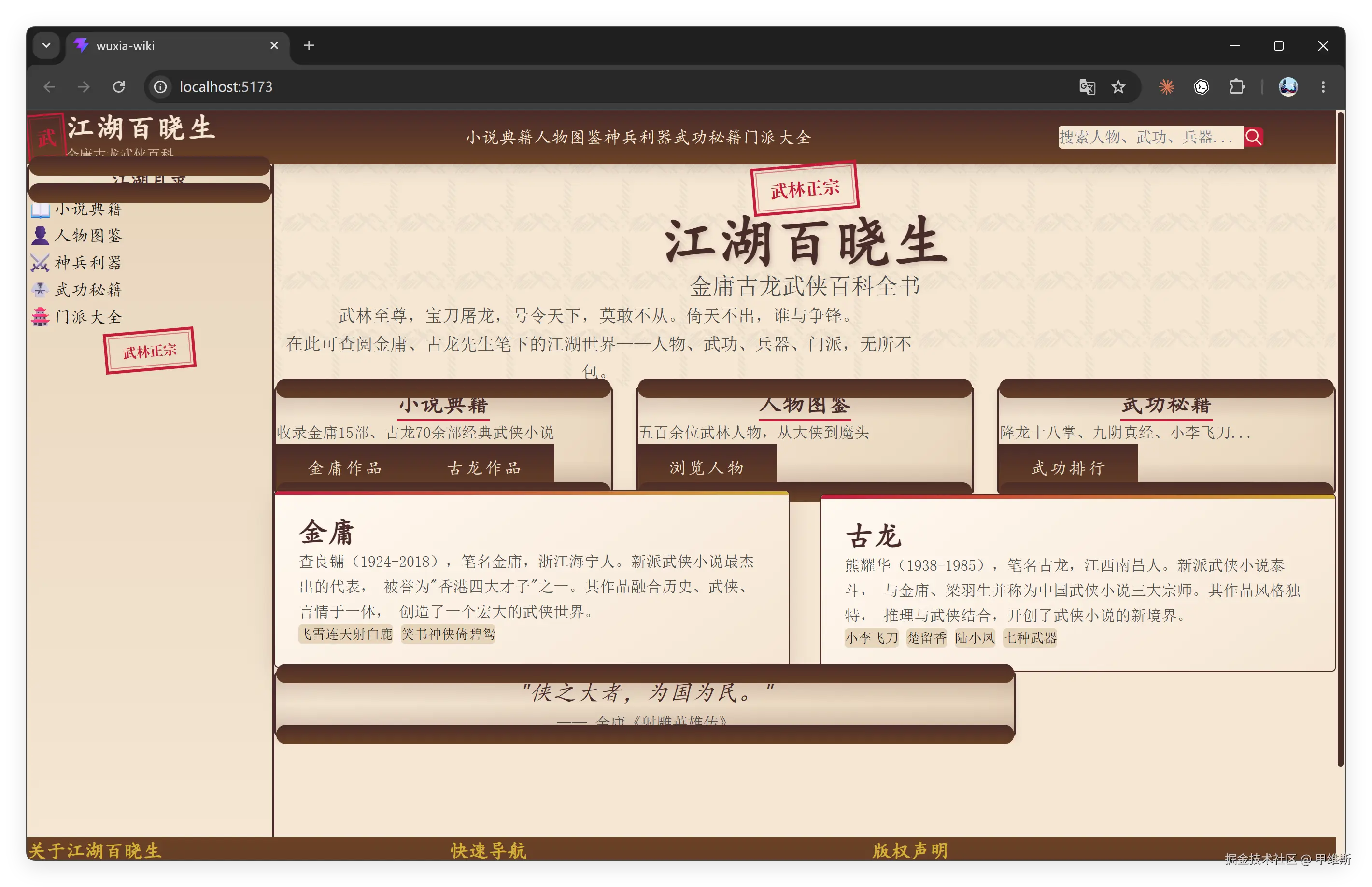
Task: Open 神兵利器 in top navigation
Action: click(639, 137)
